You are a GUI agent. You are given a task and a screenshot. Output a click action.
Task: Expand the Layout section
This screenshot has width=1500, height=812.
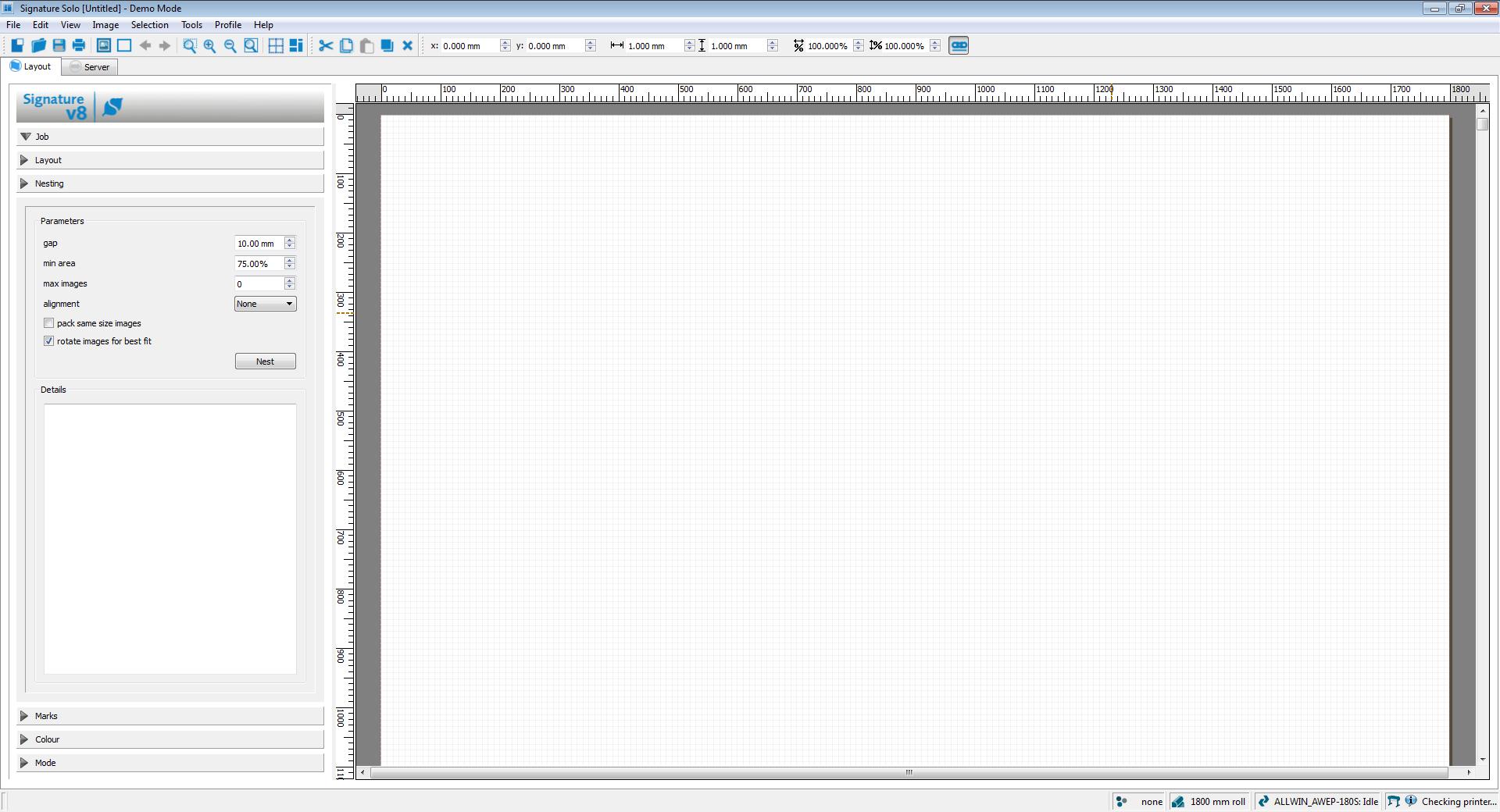(x=170, y=160)
